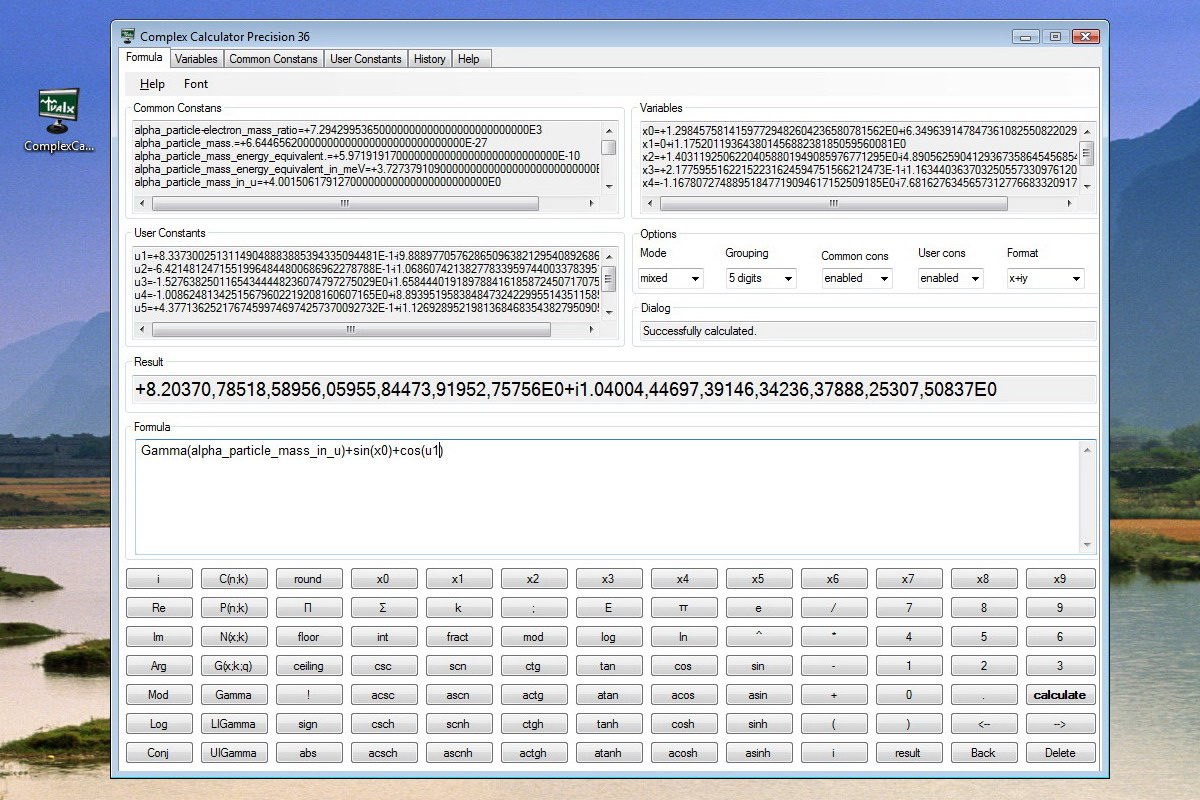Click the atan button

pos(608,695)
